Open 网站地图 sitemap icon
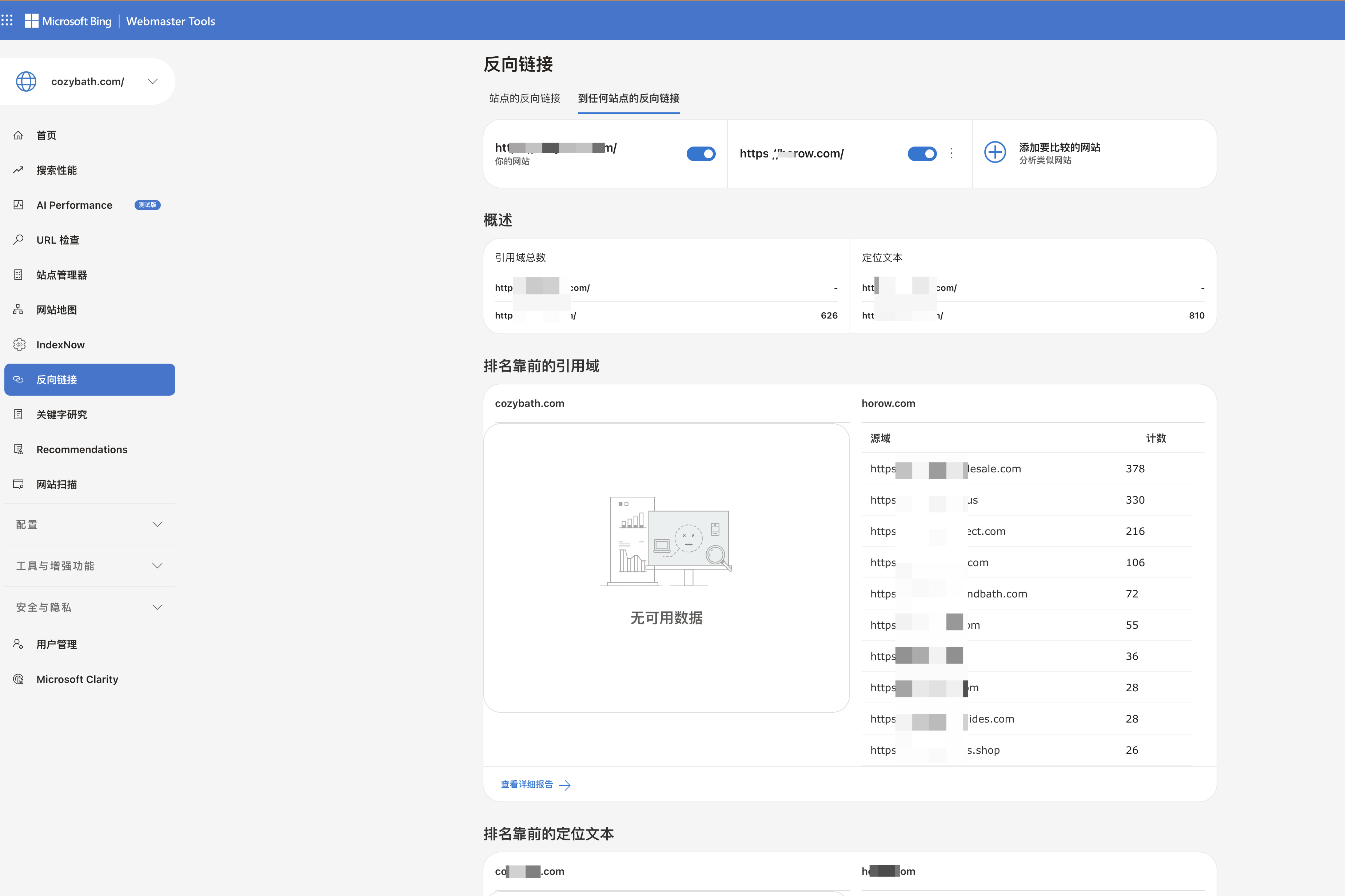1345x896 pixels. 18,309
